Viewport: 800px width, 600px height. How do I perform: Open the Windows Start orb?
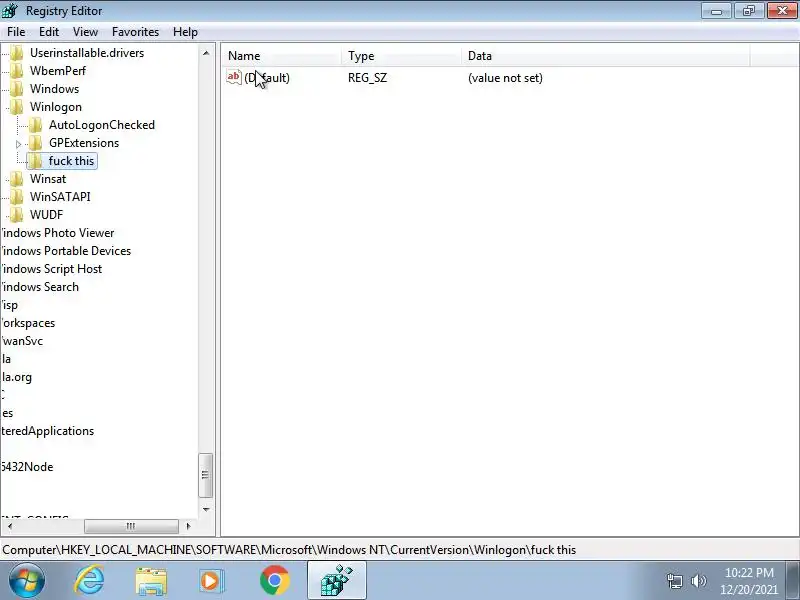pos(27,581)
